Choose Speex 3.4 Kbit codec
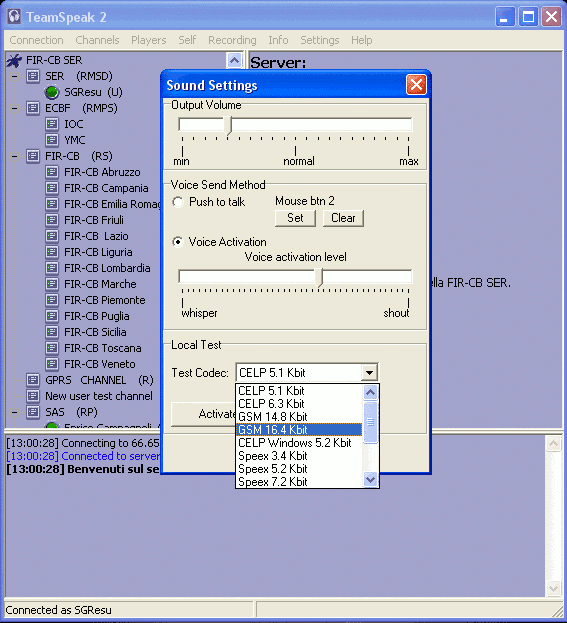 (x=300, y=456)
